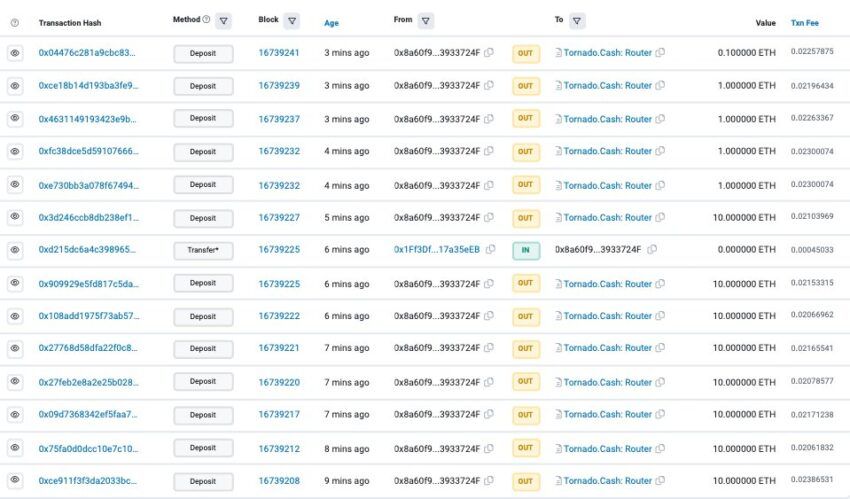Preview transaction 0xce18b14d193ba3fe9 with eye icon
Screen dimensions: 850x499
click(15, 86)
